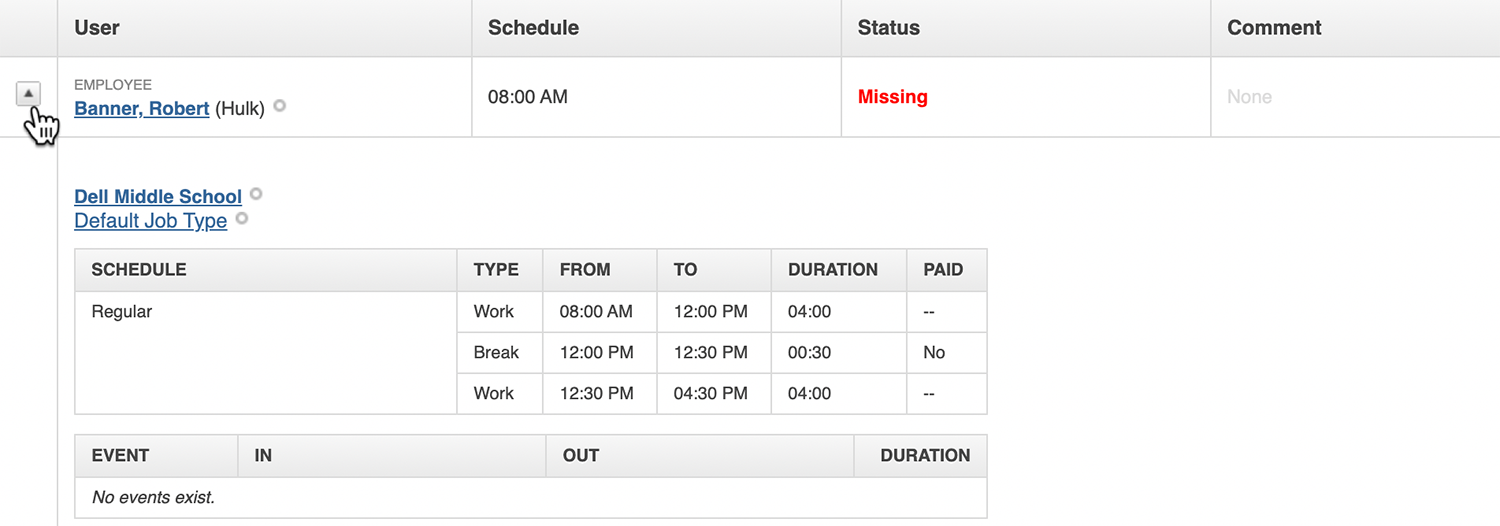Click the 04:30 PM end time cell
This screenshot has width=1500, height=526.
point(710,393)
